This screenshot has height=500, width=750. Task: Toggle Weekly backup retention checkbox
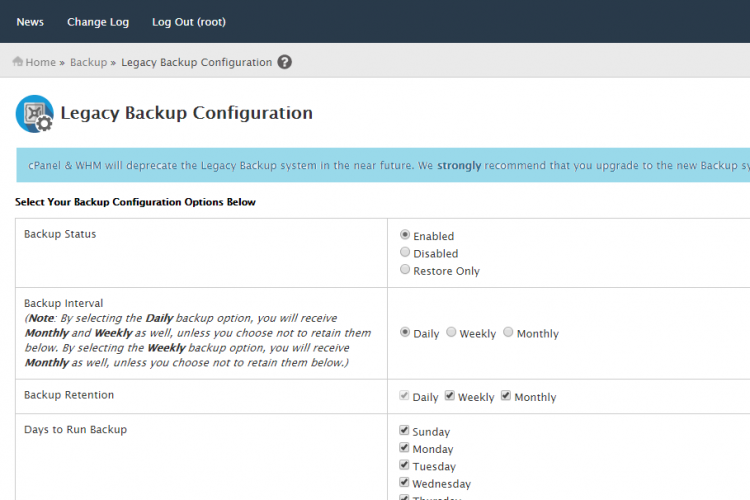click(x=450, y=395)
